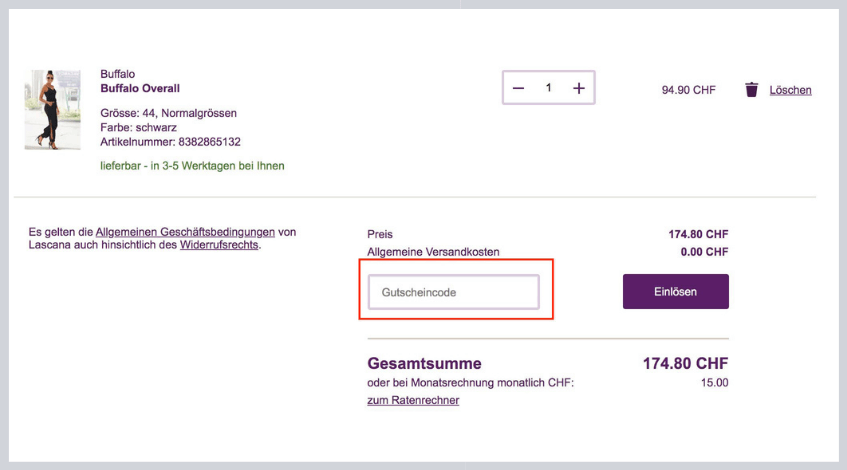847x470 pixels.
Task: Click the 0.00 CHF shipping cost
Action: click(x=704, y=252)
